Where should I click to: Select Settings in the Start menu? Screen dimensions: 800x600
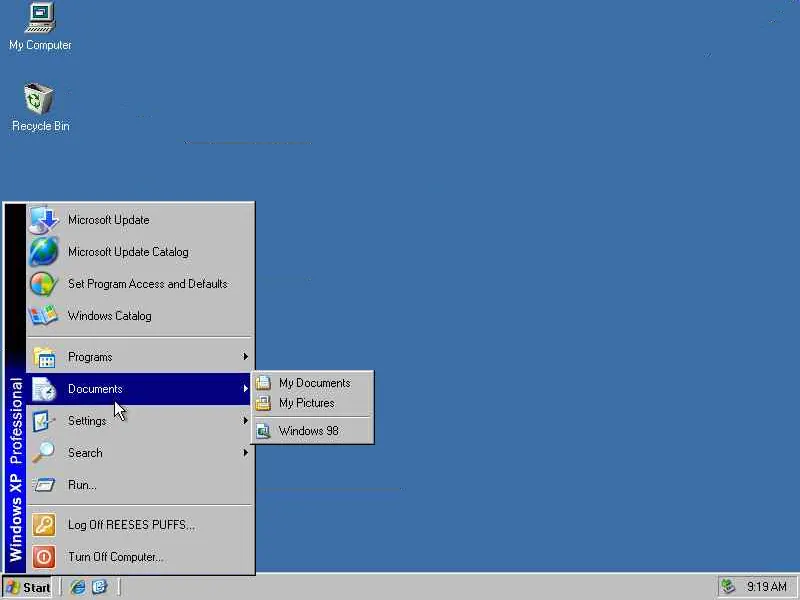pyautogui.click(x=140, y=421)
